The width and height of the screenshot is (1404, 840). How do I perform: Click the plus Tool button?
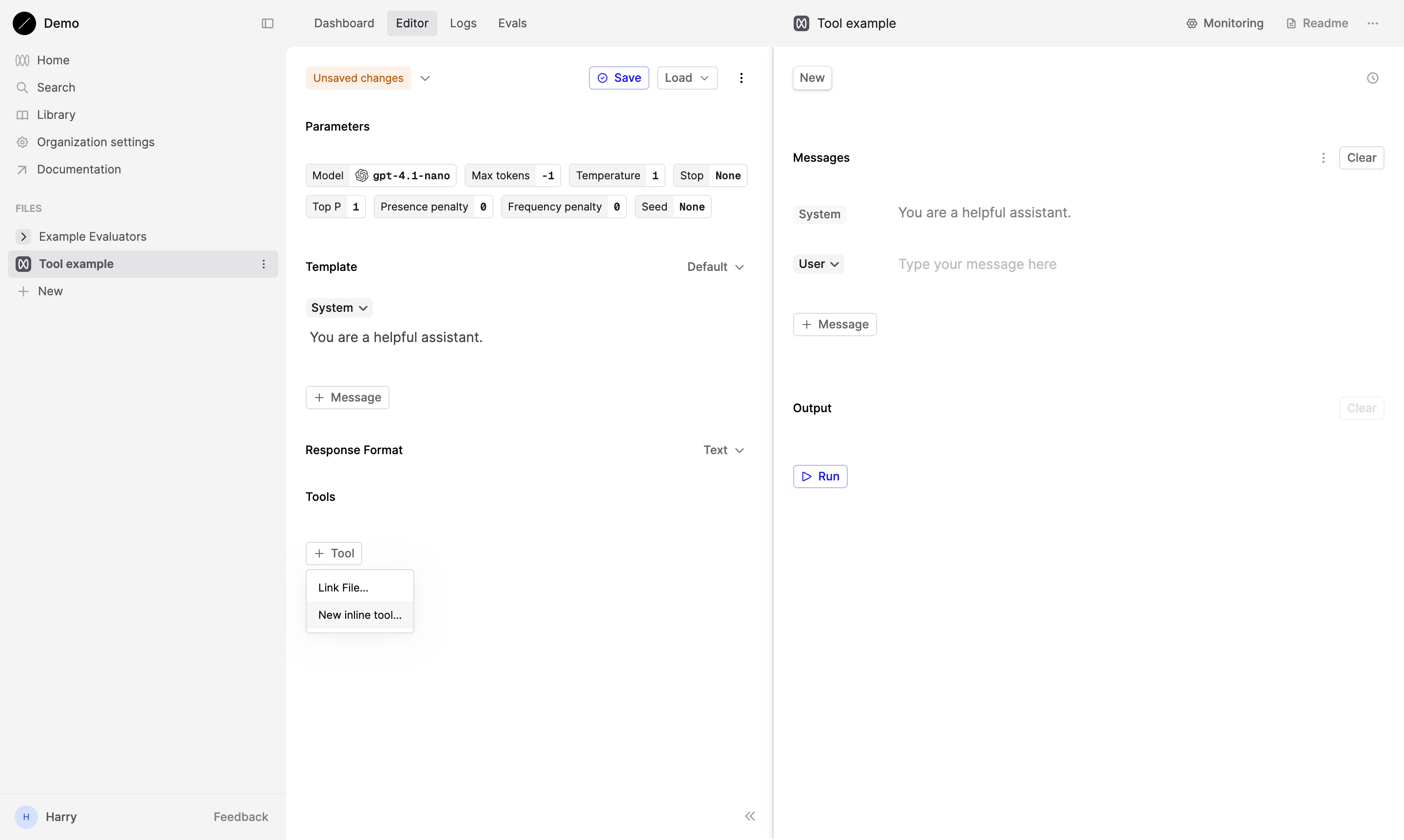click(333, 553)
